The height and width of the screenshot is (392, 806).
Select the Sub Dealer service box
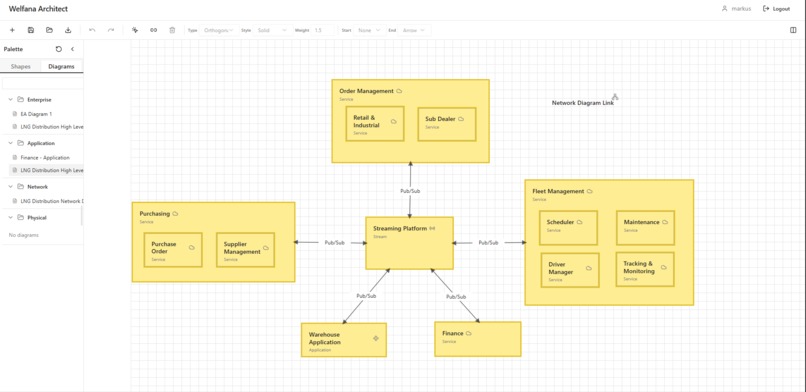pyautogui.click(x=447, y=124)
